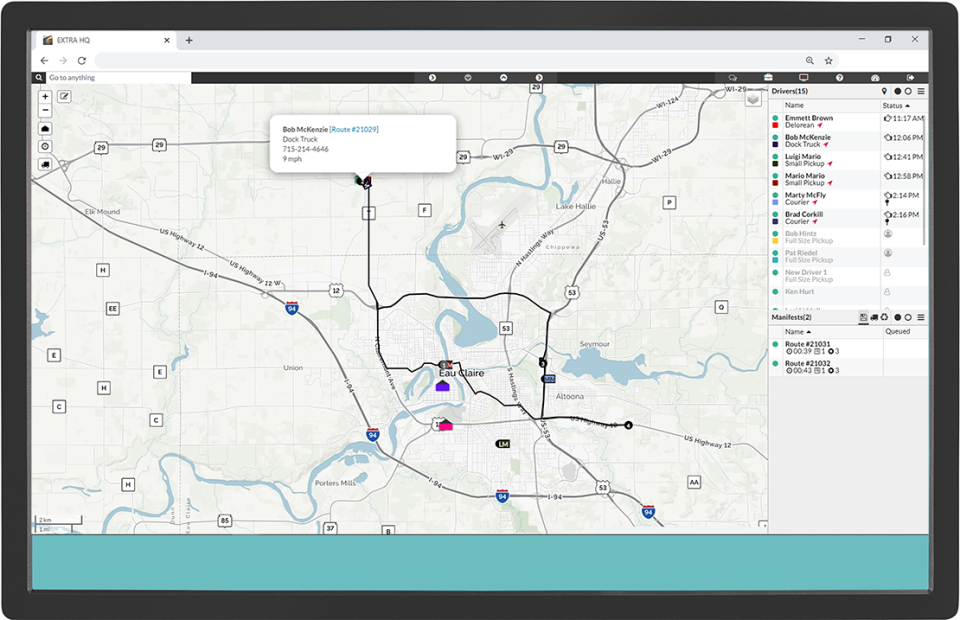The image size is (960, 620).
Task: Click the truck map tool button
Action: point(45,165)
